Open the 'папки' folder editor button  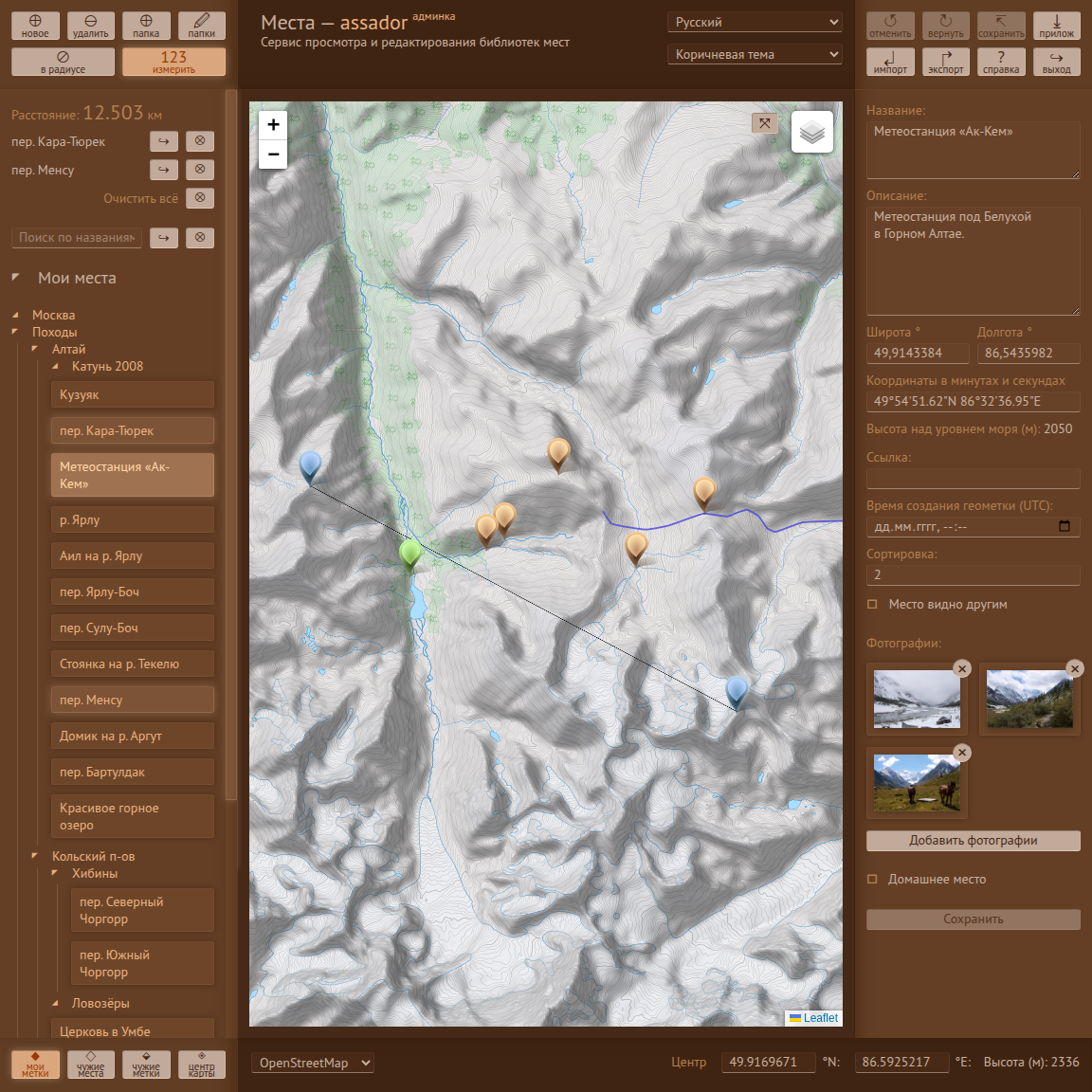pyautogui.click(x=201, y=26)
